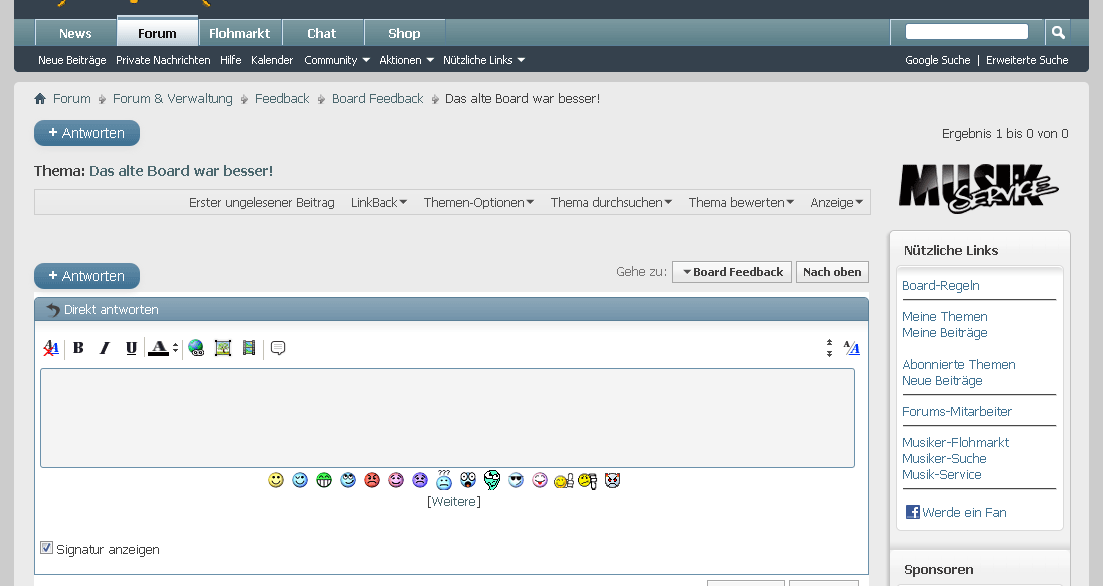
Task: Toggle bold text formatting
Action: [x=78, y=348]
